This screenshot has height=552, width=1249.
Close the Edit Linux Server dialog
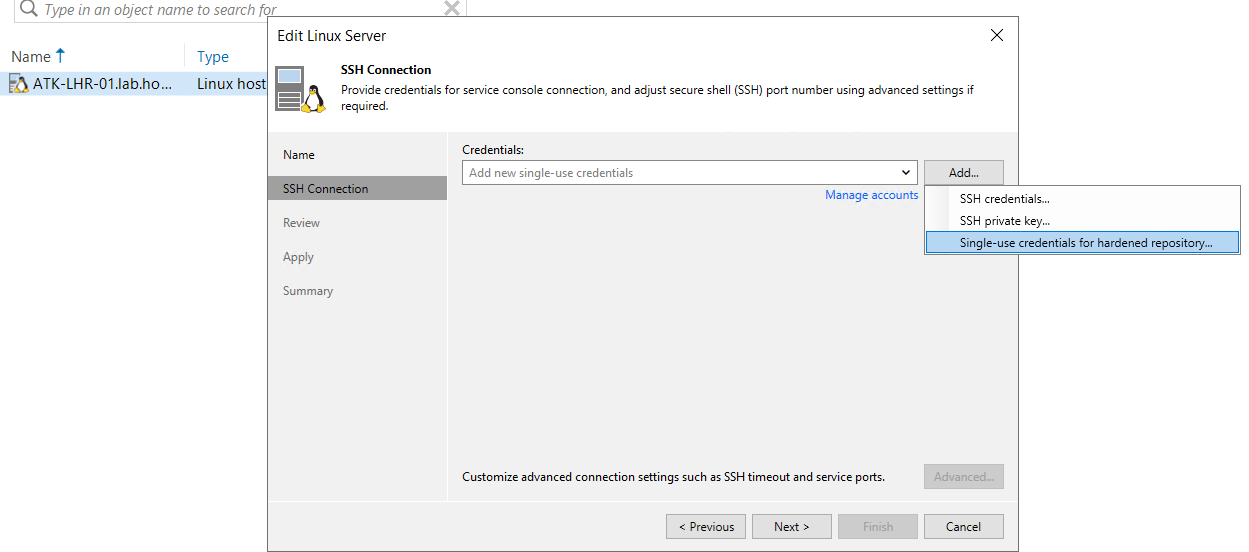(996, 36)
